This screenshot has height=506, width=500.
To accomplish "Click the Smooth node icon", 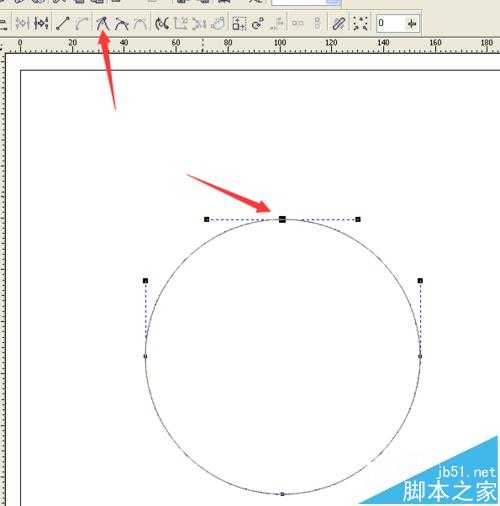I will point(122,24).
